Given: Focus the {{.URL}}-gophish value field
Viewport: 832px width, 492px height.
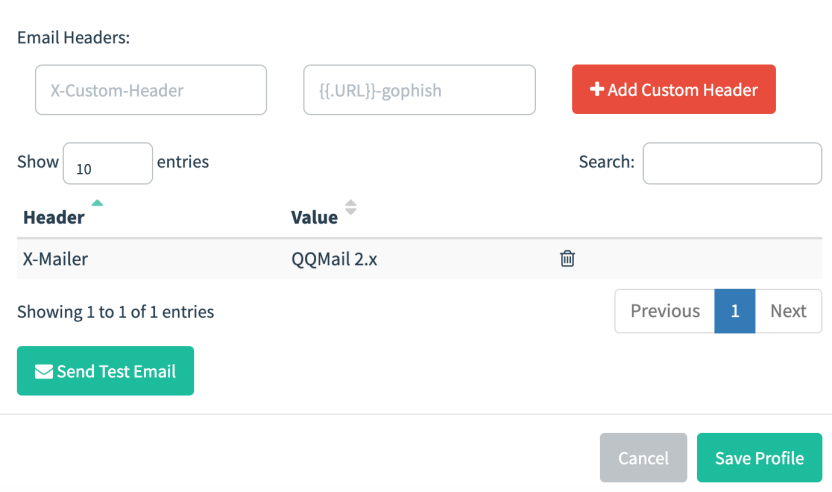Looking at the screenshot, I should [x=419, y=90].
